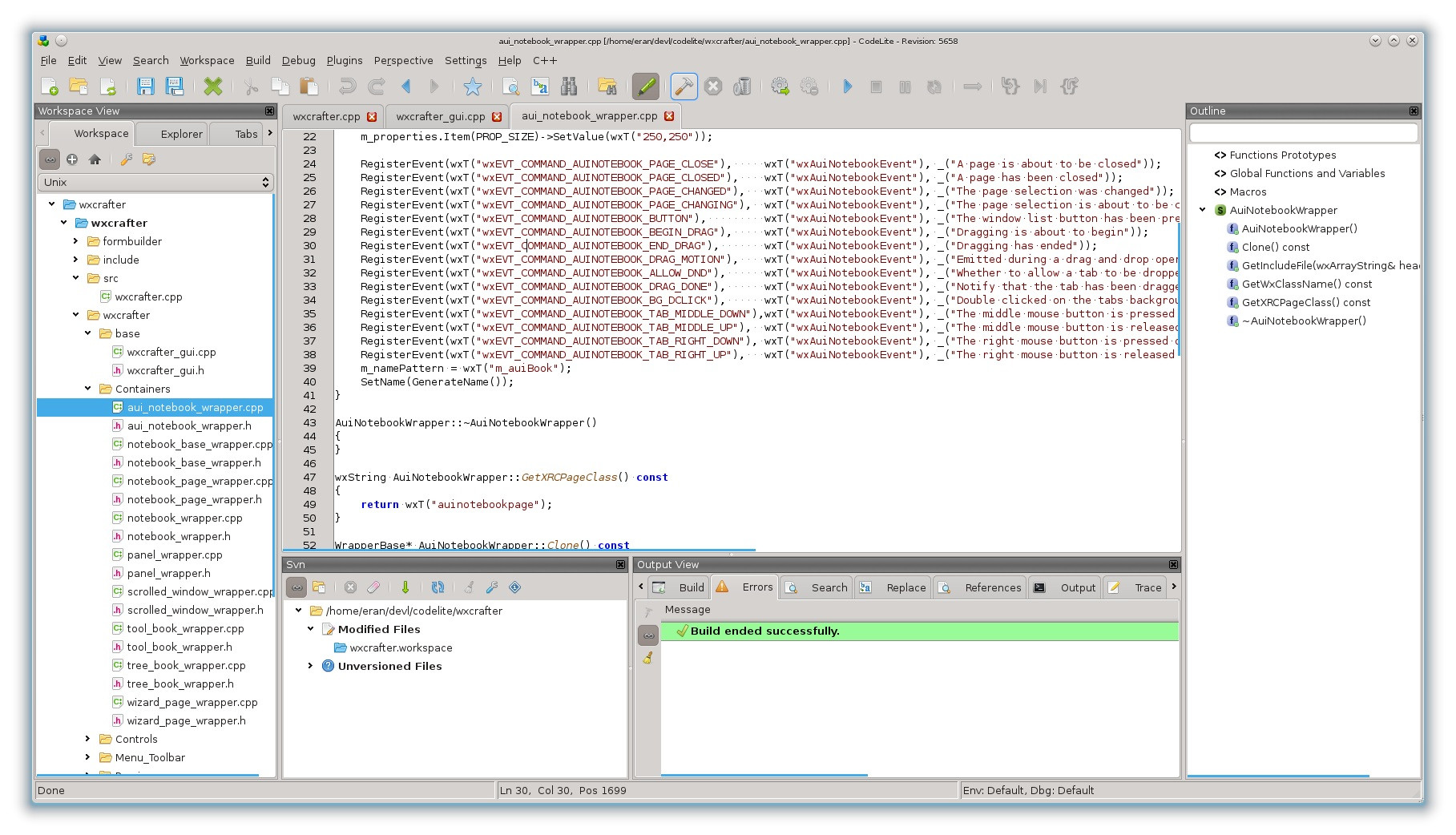This screenshot has height=835, width=1456.
Task: Click the Save All icon
Action: tap(174, 87)
